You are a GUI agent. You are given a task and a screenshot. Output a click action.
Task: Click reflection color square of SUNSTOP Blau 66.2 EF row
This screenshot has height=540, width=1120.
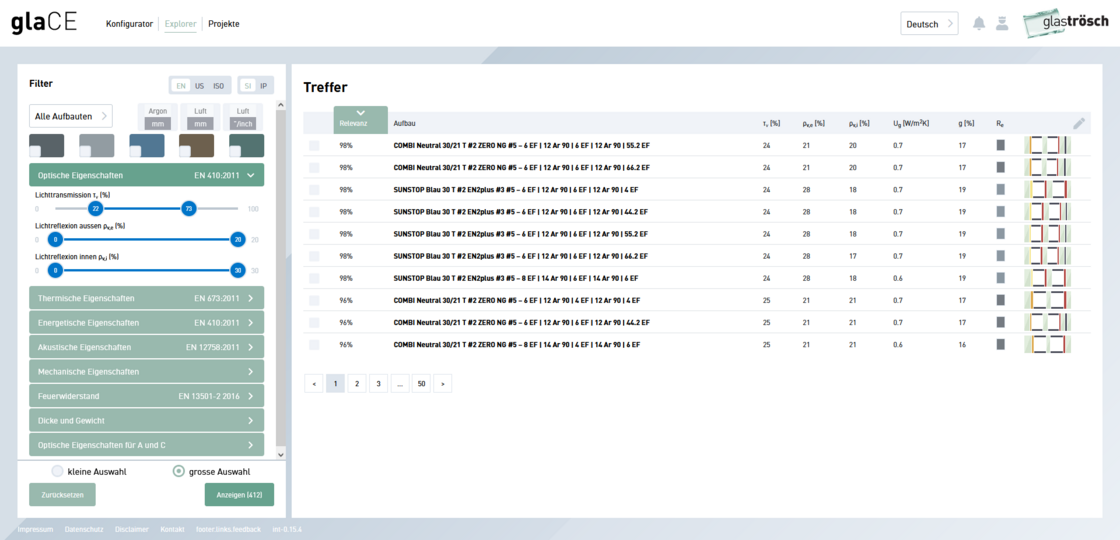coord(1000,256)
